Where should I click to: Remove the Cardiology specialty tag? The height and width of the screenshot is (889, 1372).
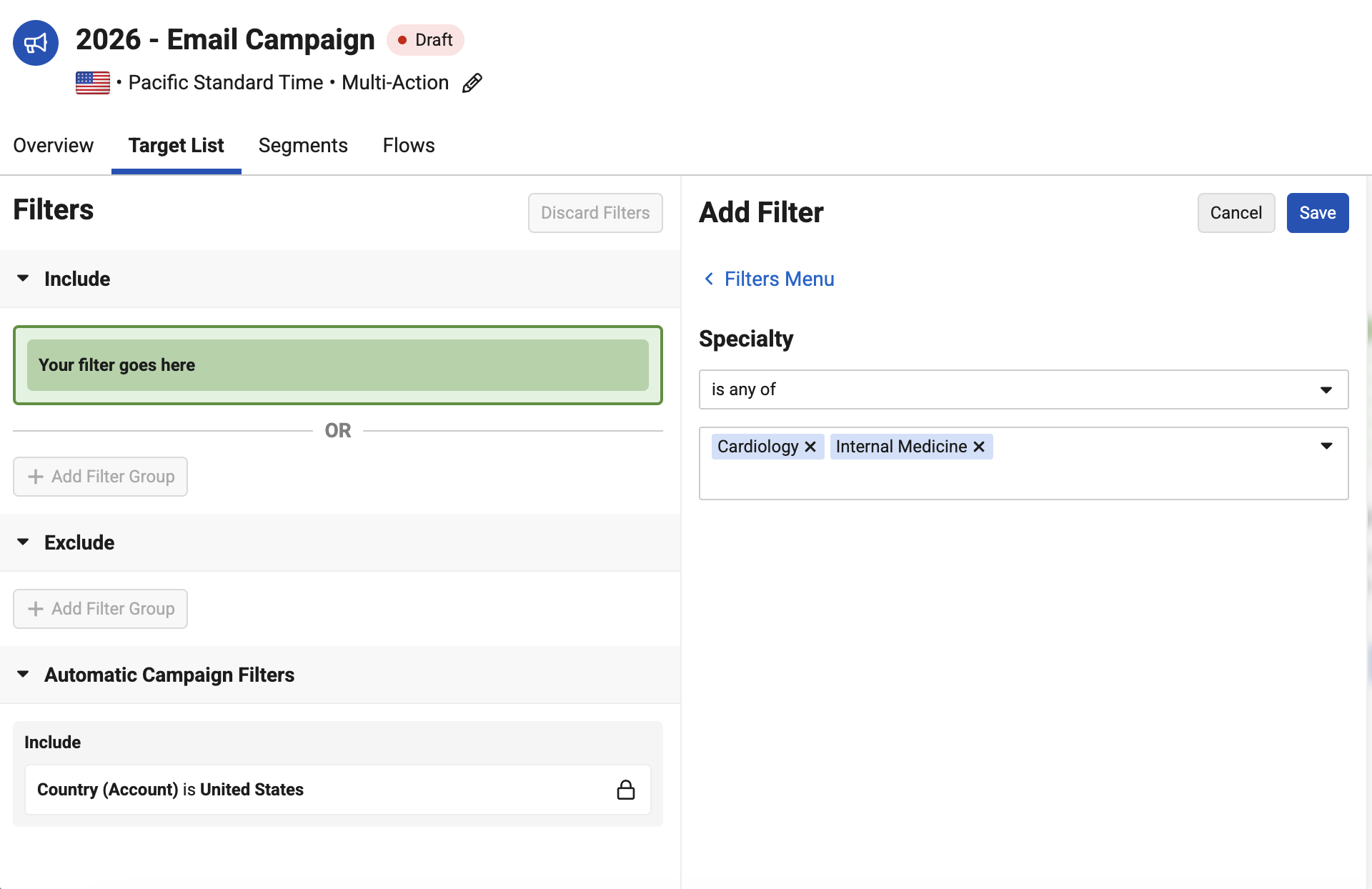pyautogui.click(x=810, y=447)
